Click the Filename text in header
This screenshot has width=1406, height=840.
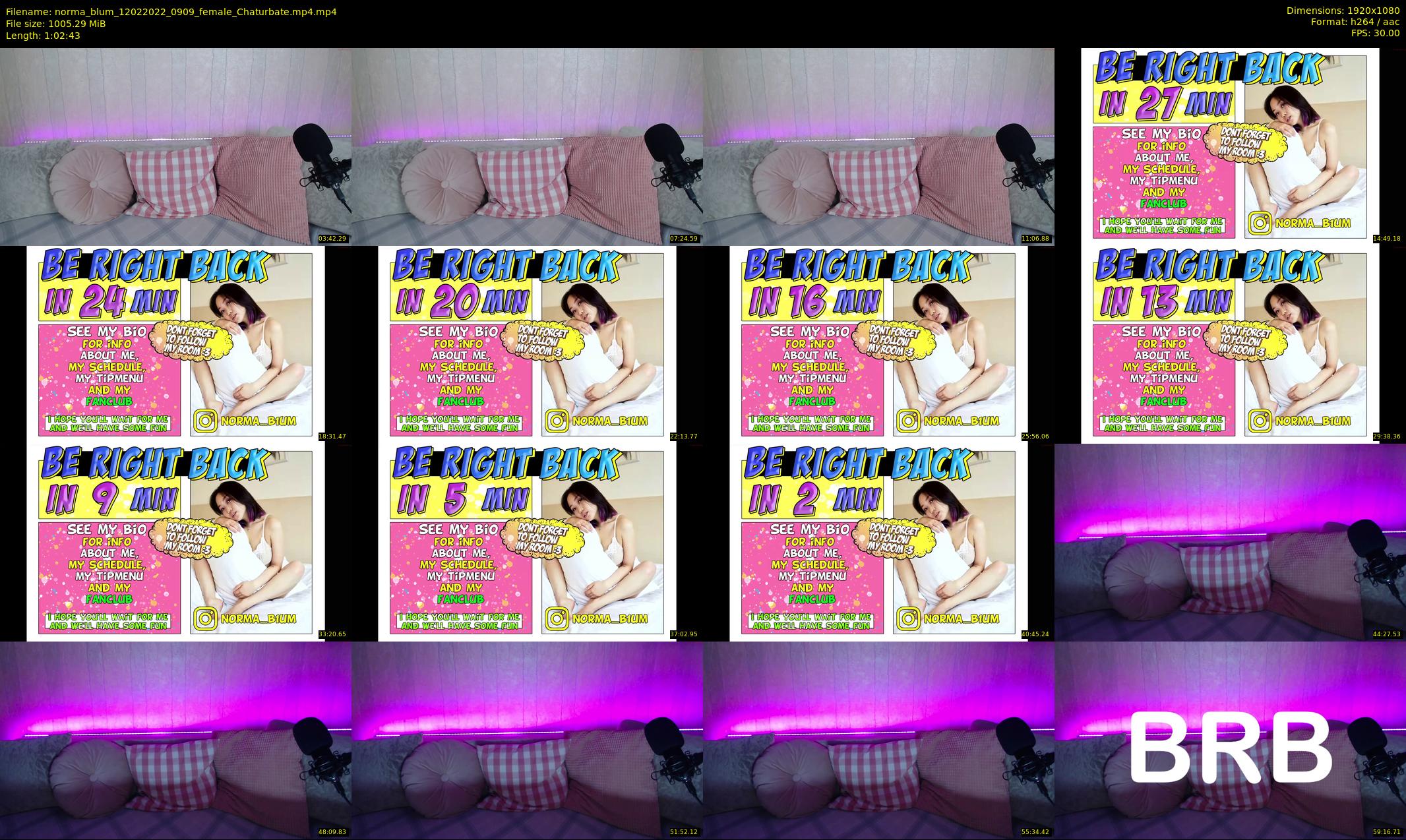pyautogui.click(x=171, y=12)
